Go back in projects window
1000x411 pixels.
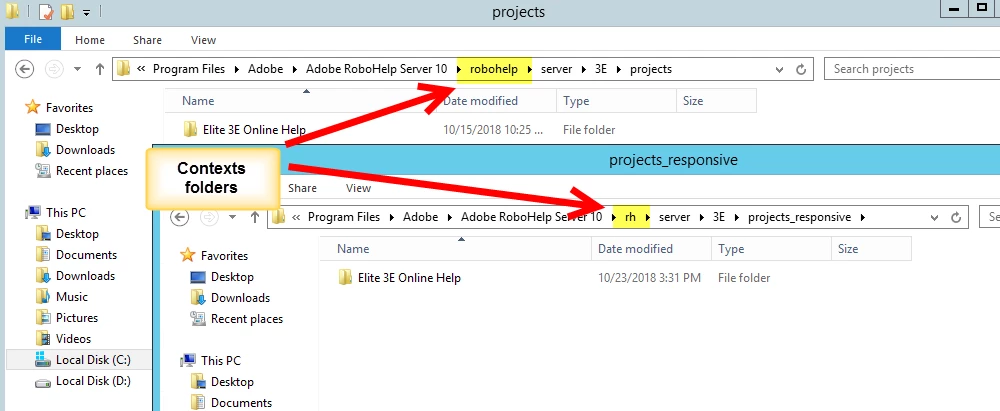[24, 69]
